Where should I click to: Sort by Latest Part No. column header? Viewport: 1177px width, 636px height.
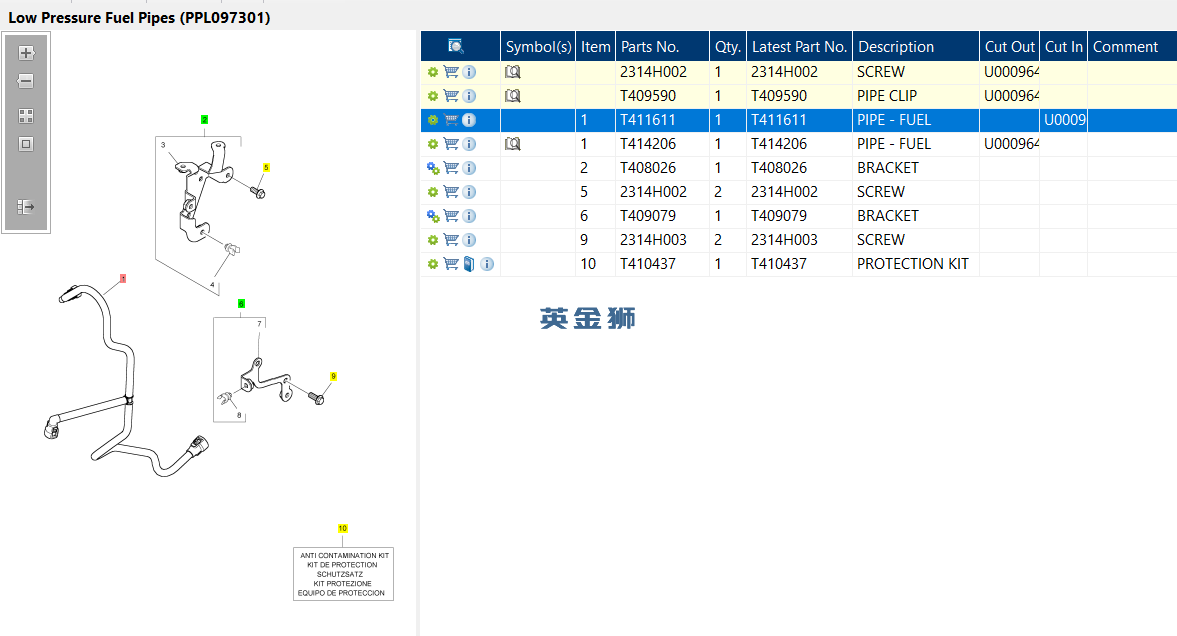click(x=799, y=47)
